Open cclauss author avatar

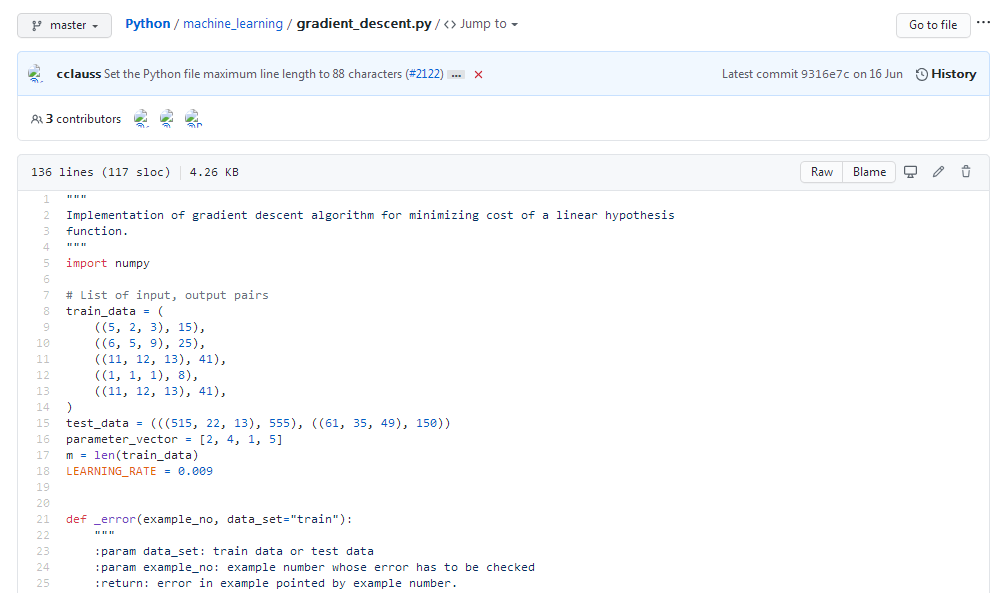36,74
